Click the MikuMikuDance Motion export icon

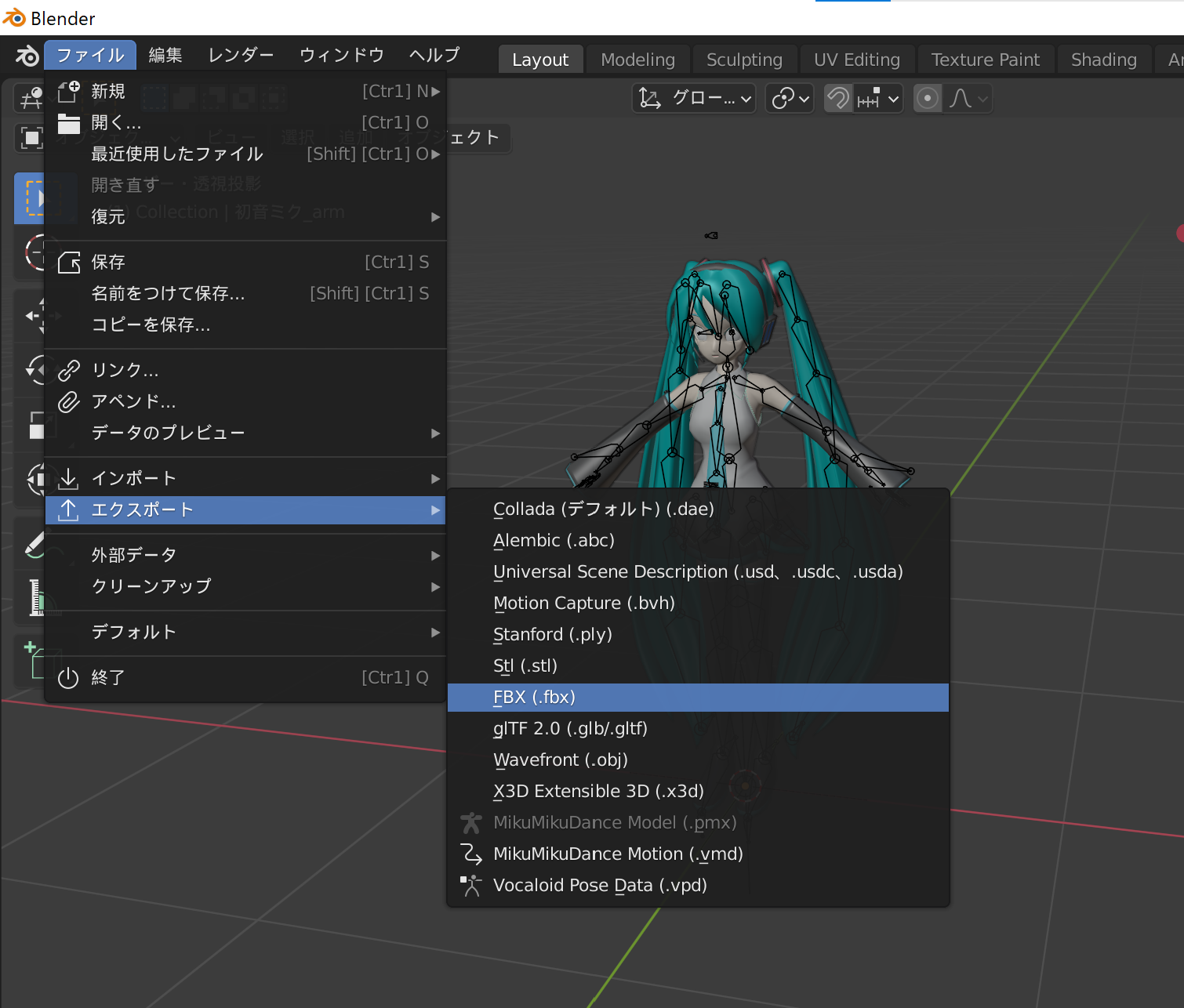(x=470, y=854)
